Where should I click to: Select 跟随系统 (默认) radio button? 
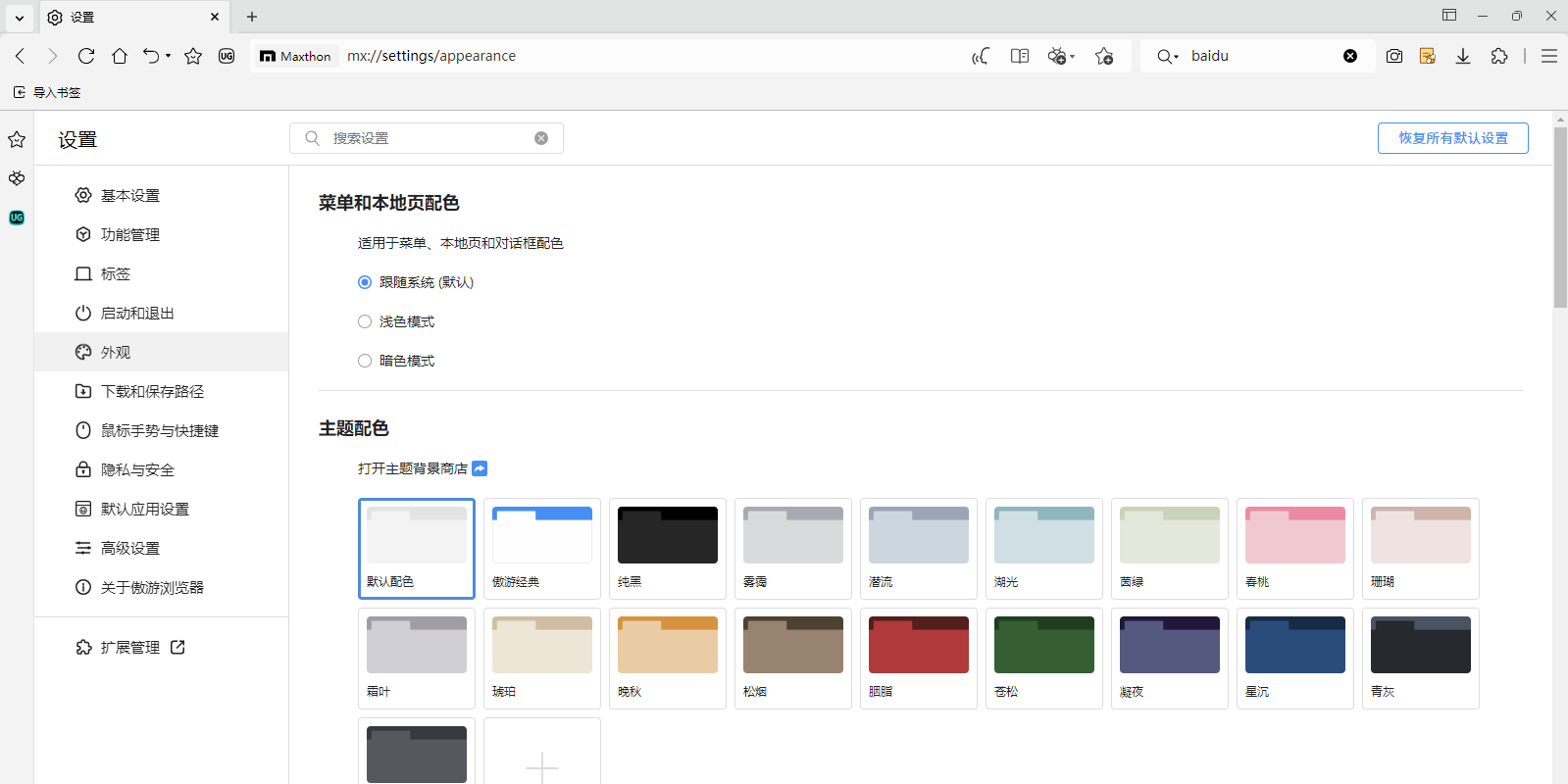click(x=365, y=282)
